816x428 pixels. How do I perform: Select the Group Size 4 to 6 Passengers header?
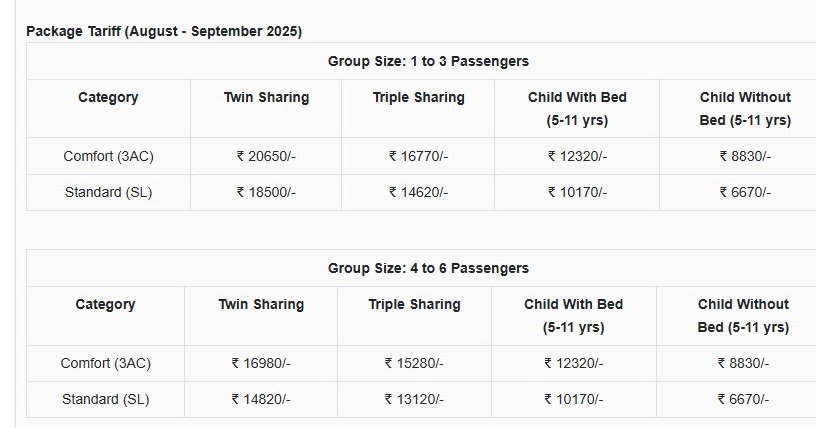tap(428, 268)
